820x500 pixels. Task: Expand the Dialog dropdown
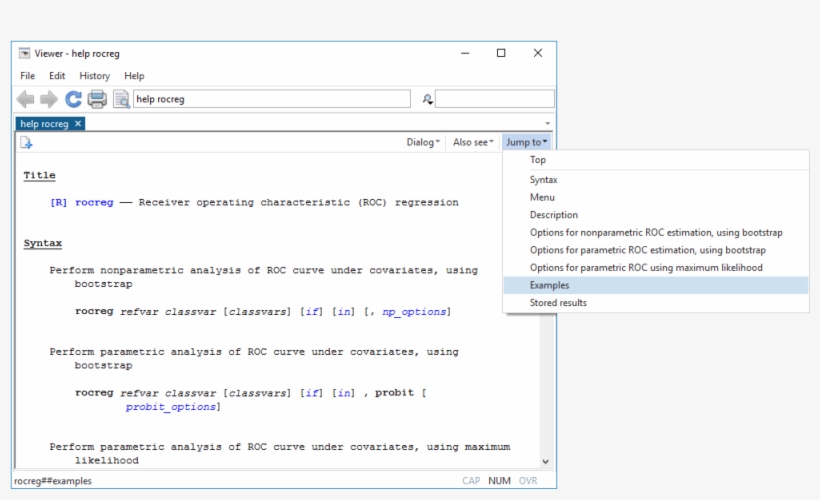click(x=423, y=142)
